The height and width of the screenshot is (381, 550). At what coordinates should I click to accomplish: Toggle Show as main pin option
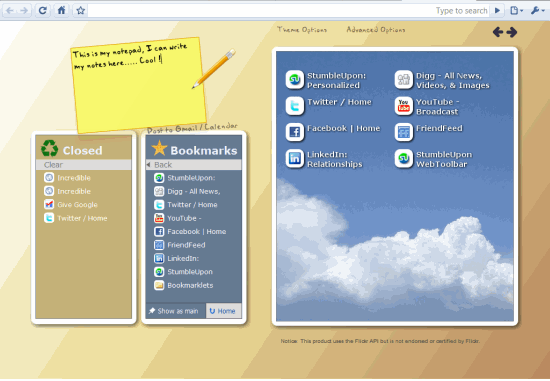pyautogui.click(x=175, y=311)
